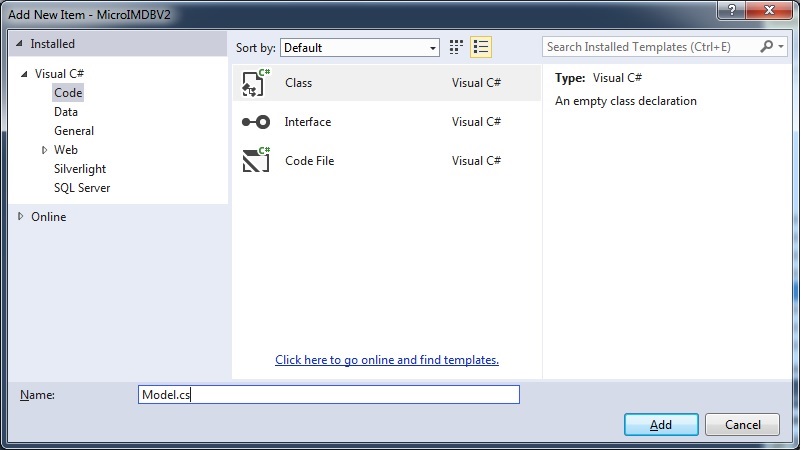The height and width of the screenshot is (450, 801).
Task: Close the Add New Item dialog
Action: pos(769,10)
